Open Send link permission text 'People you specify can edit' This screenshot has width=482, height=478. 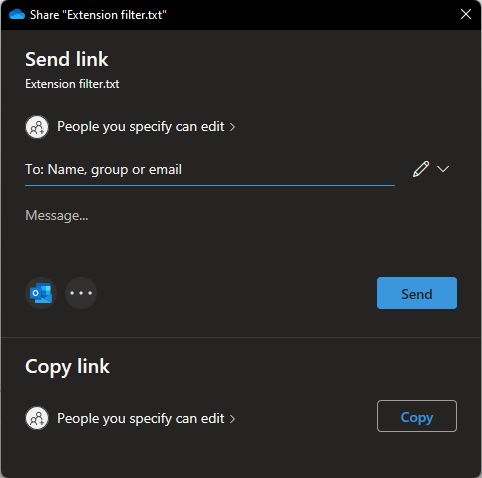coord(141,127)
